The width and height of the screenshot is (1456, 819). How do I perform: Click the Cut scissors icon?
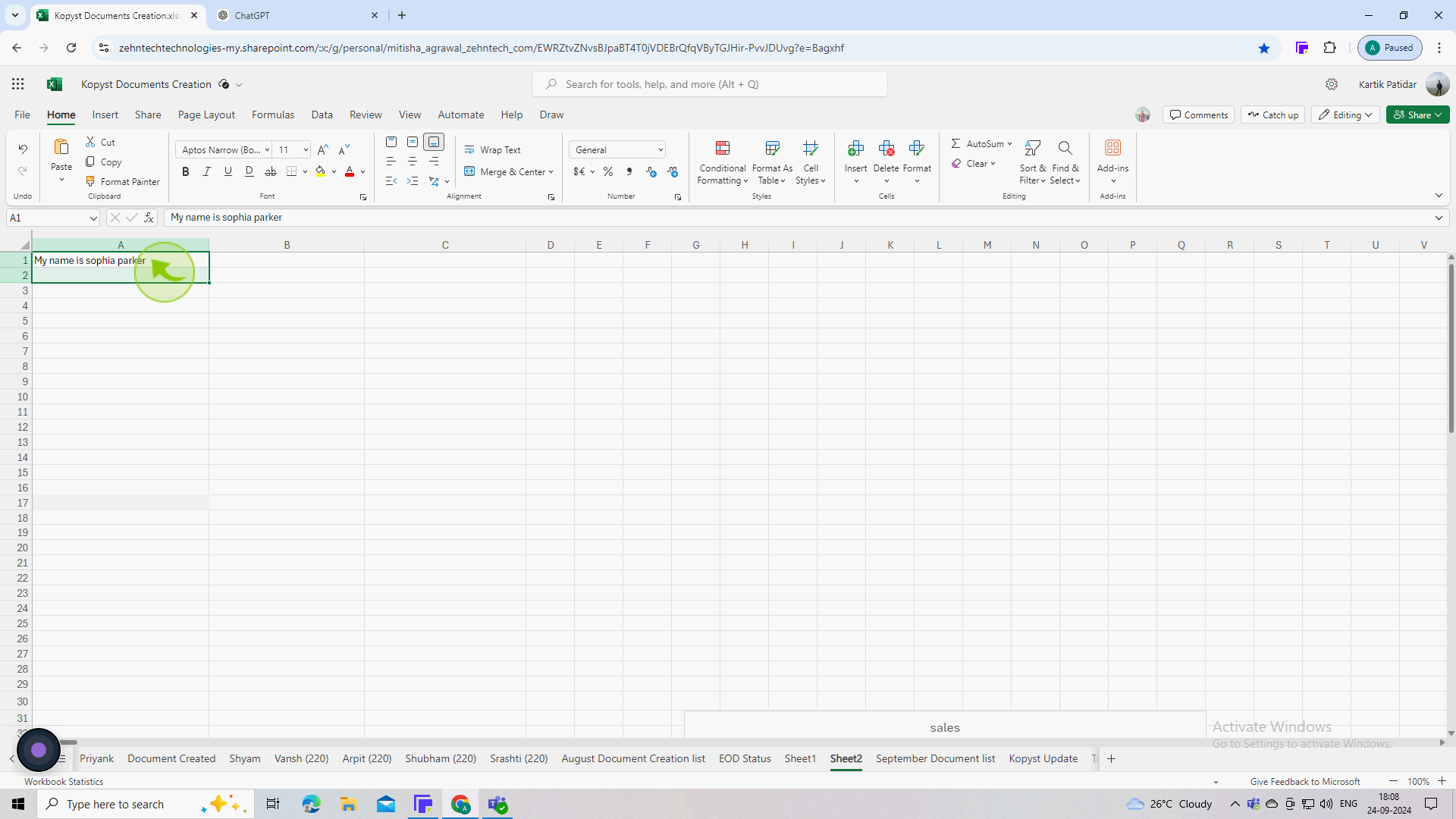click(x=90, y=142)
